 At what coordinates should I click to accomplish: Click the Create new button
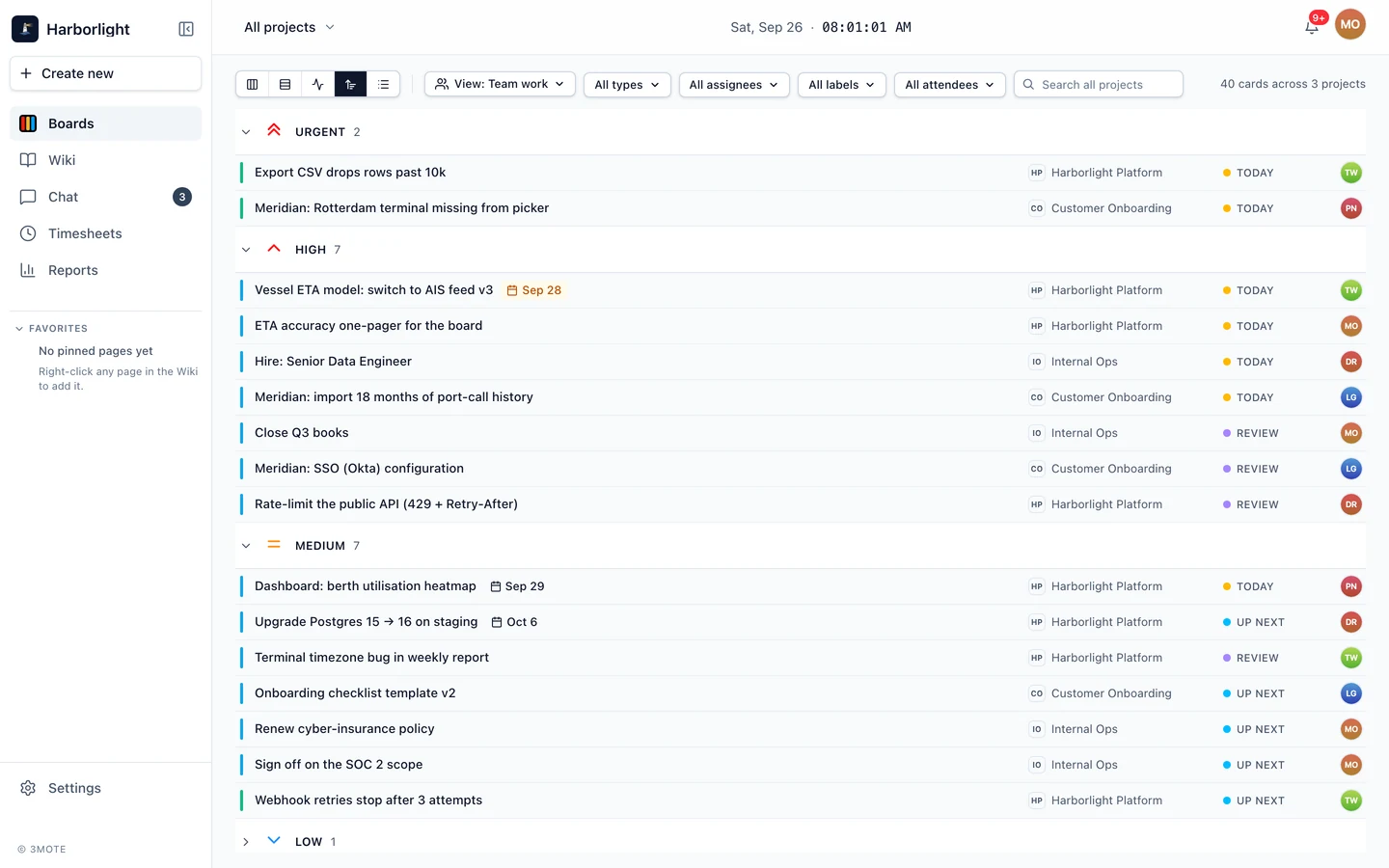(x=106, y=73)
